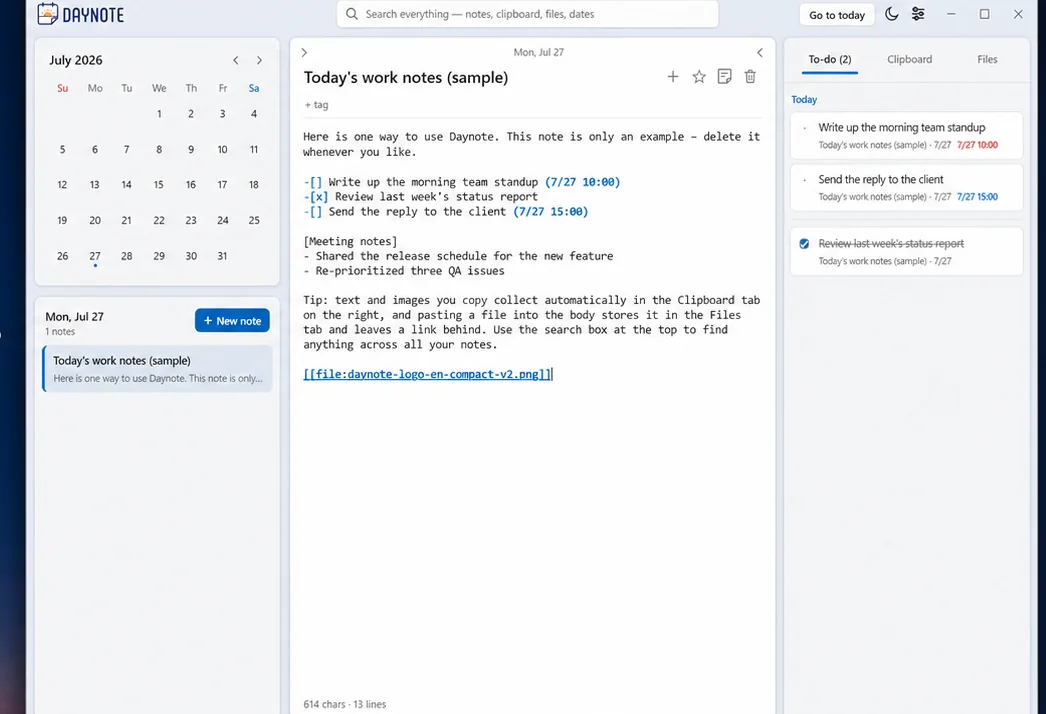Select July 20 on the calendar
1046x714 pixels.
95,220
